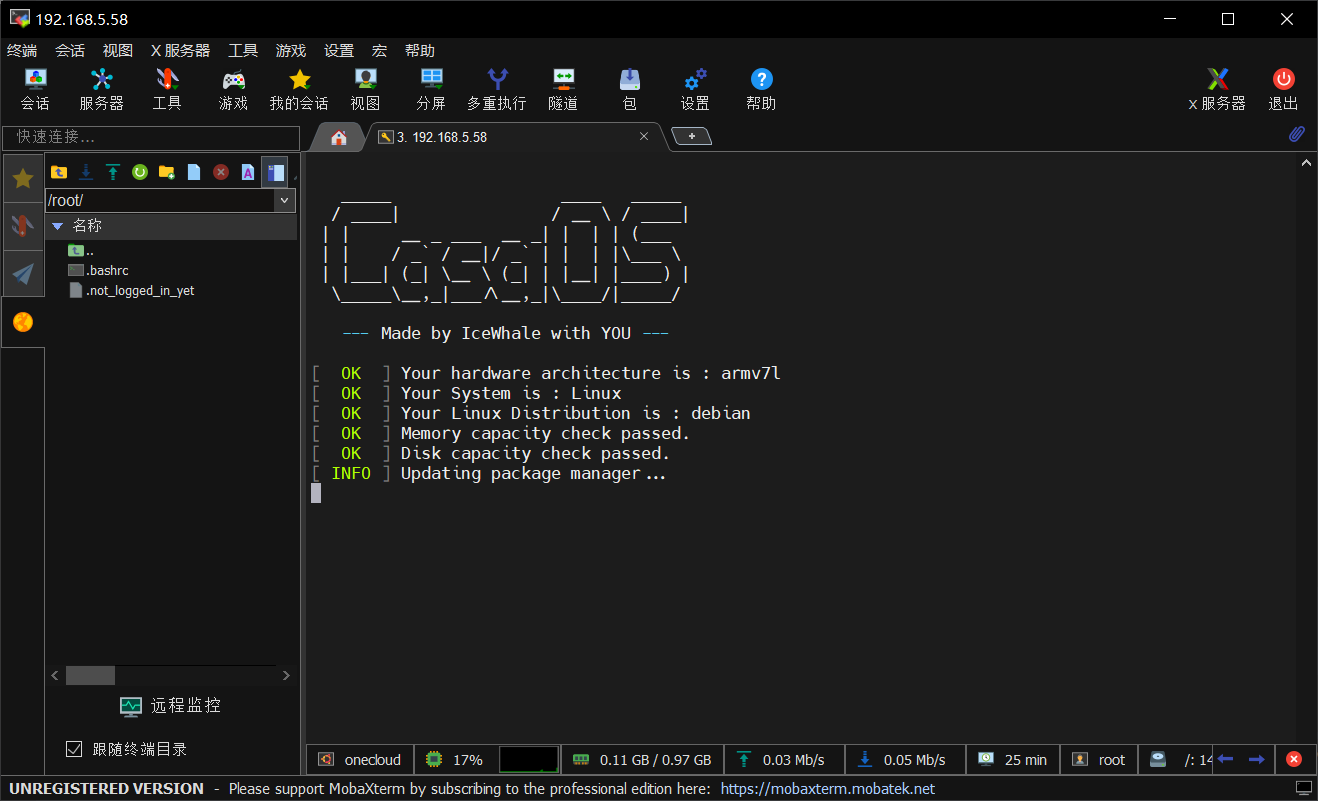Switch to the home tab

click(x=339, y=137)
